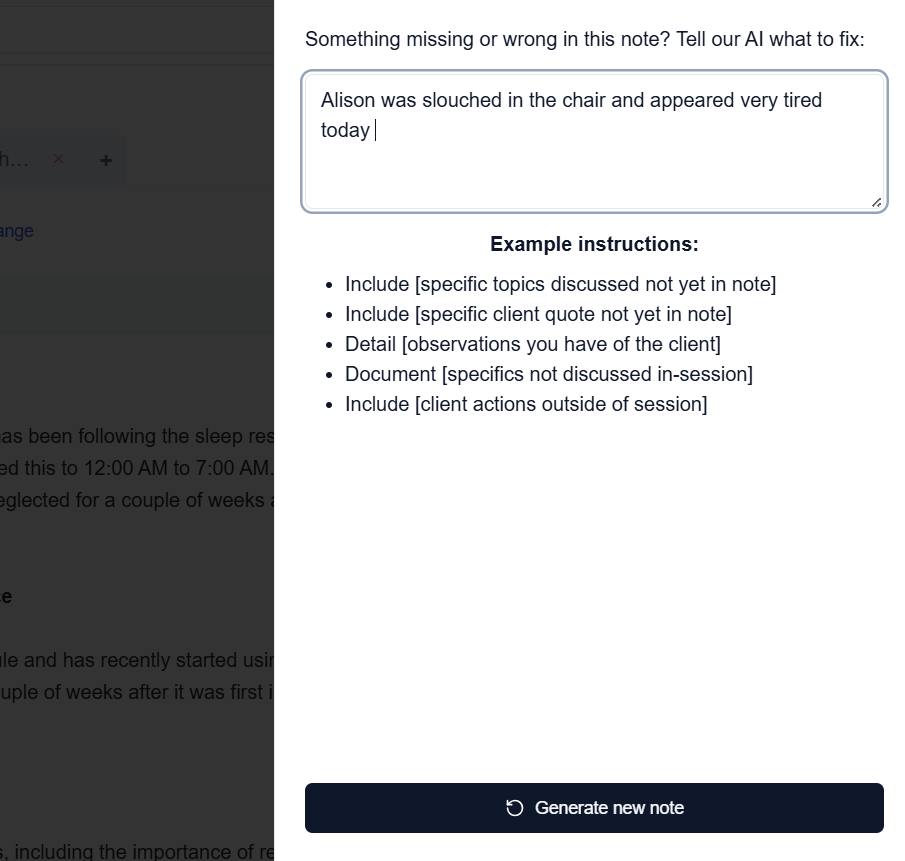Click "Detail [observations you have of the client]"
The image size is (905, 861).
click(532, 344)
